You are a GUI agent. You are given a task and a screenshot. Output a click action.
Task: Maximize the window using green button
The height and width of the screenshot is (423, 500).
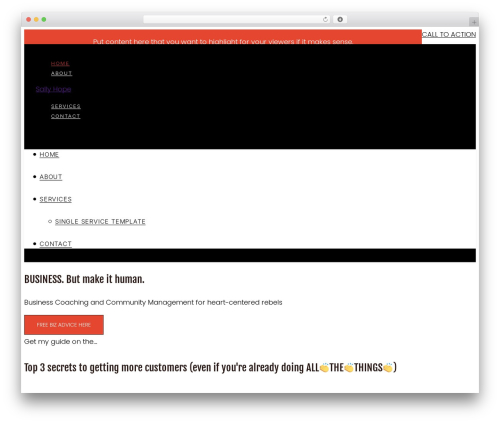[44, 19]
